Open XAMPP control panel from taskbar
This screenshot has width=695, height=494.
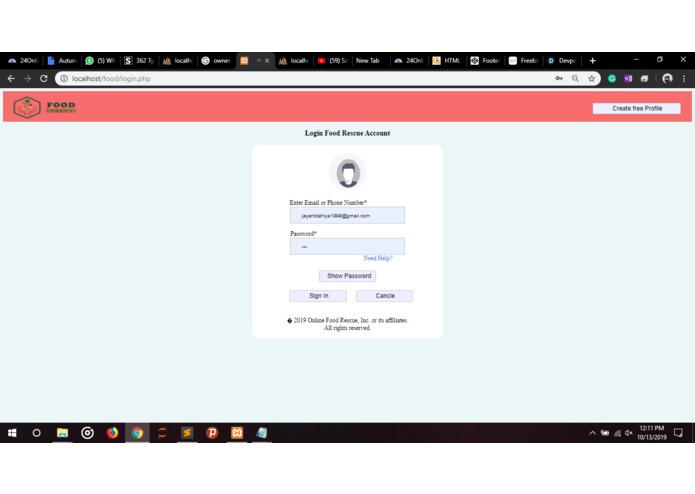click(x=237, y=433)
